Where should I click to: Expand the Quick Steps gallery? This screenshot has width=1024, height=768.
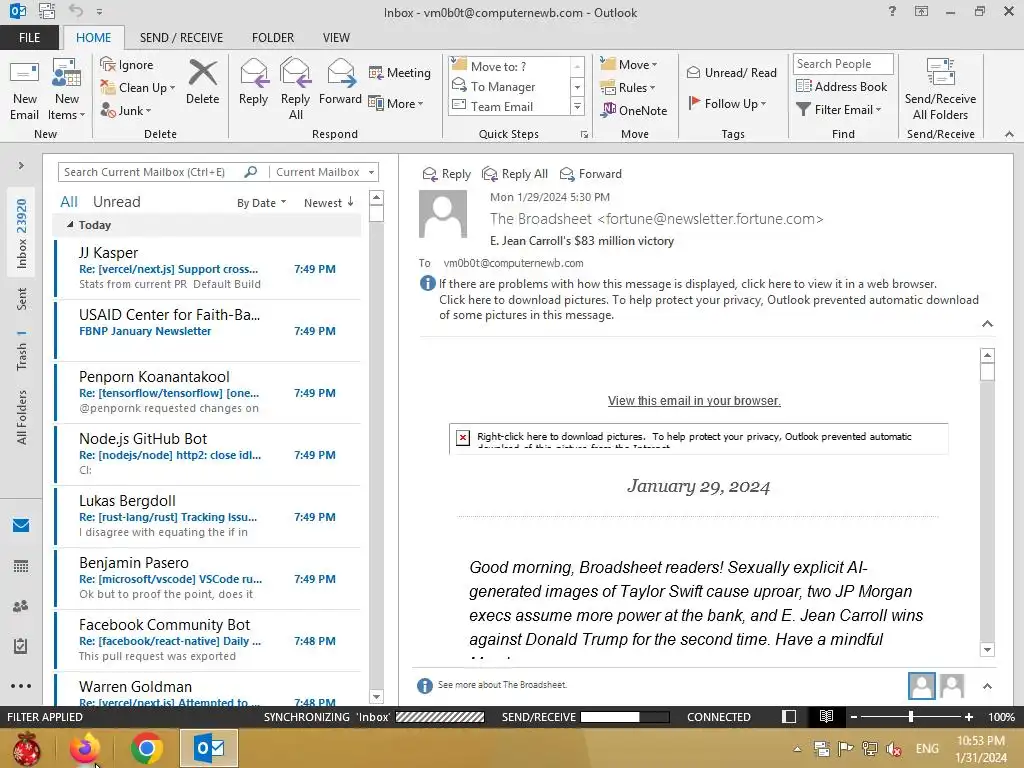[577, 106]
